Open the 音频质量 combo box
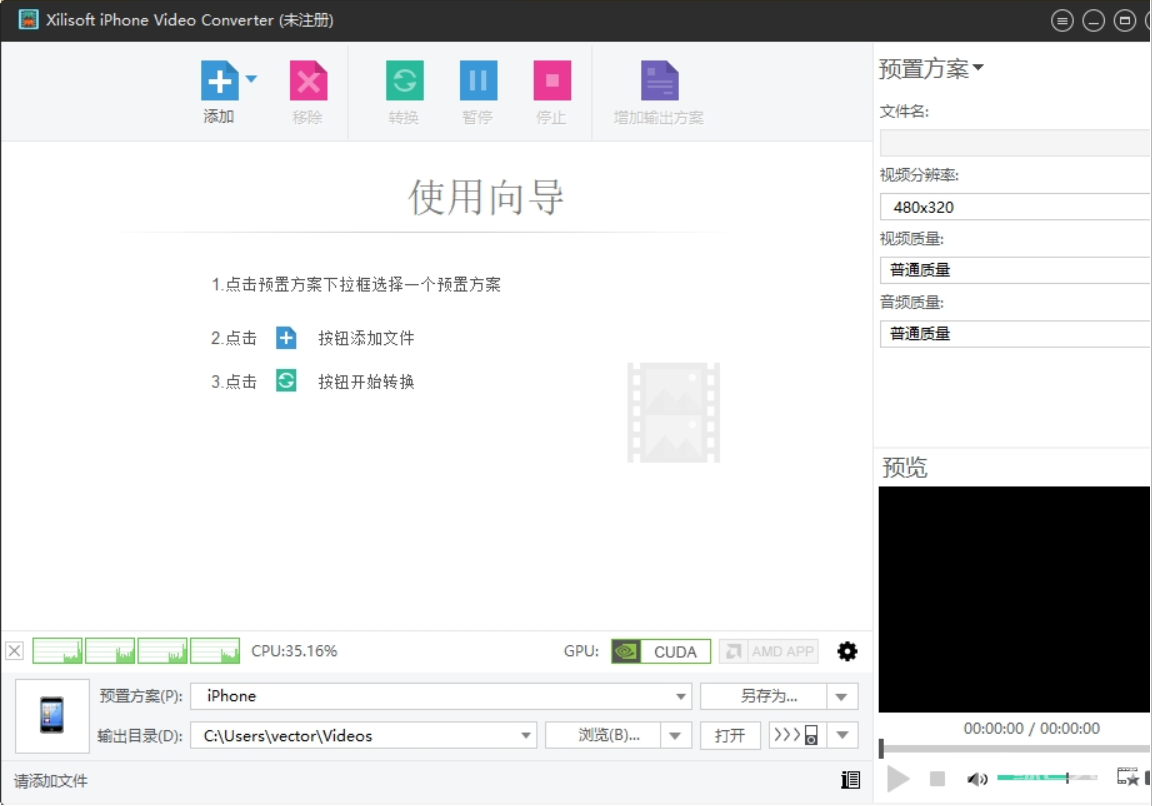 click(1015, 334)
